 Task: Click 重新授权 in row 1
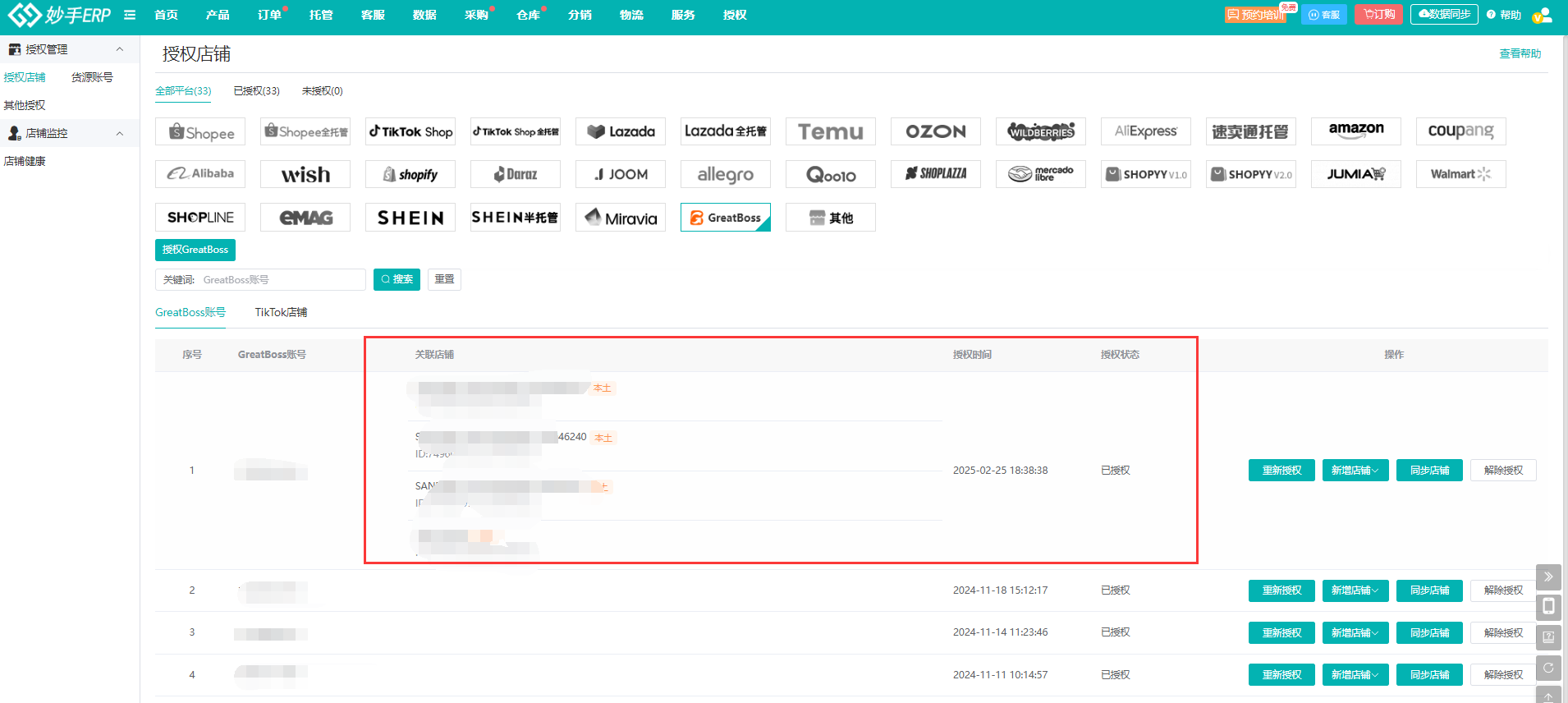click(1281, 471)
